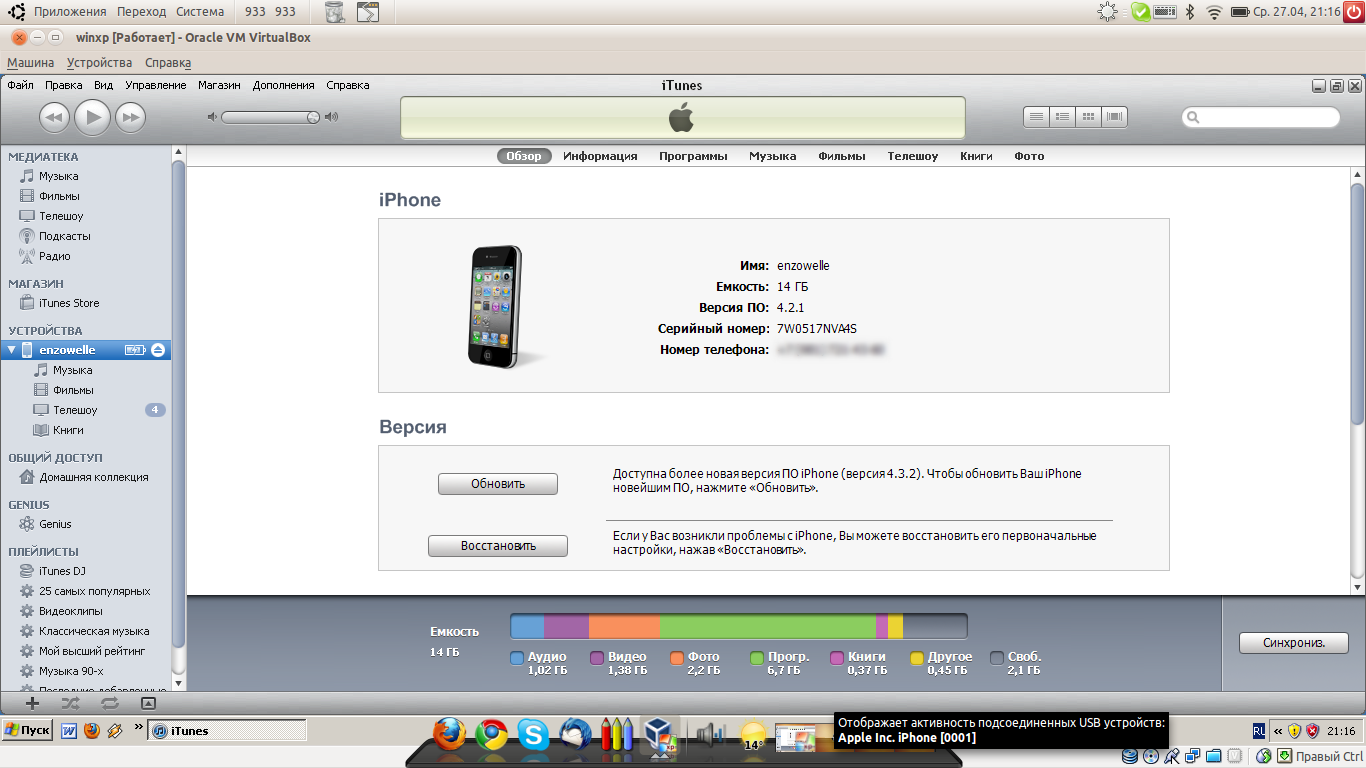
Task: Open the Справка menu in iTunes
Action: click(x=348, y=85)
